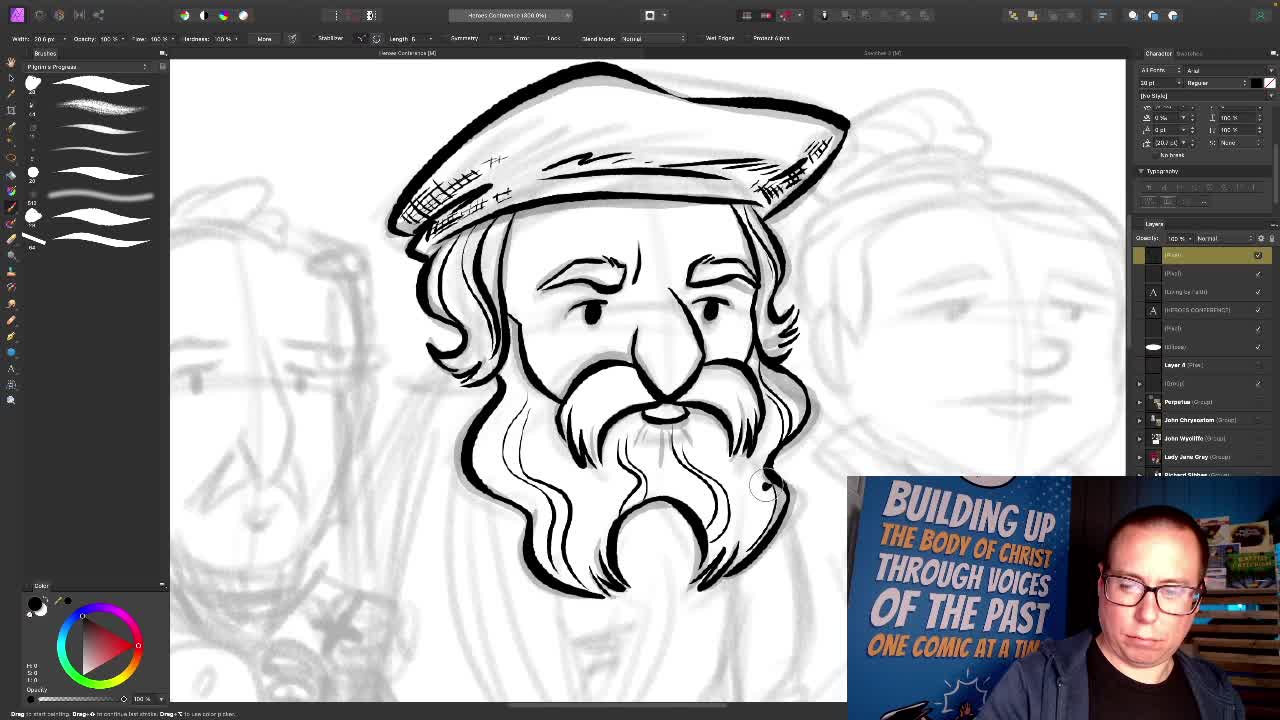Click the force pressure icon beside More
1280x720 pixels.
tap(292, 38)
